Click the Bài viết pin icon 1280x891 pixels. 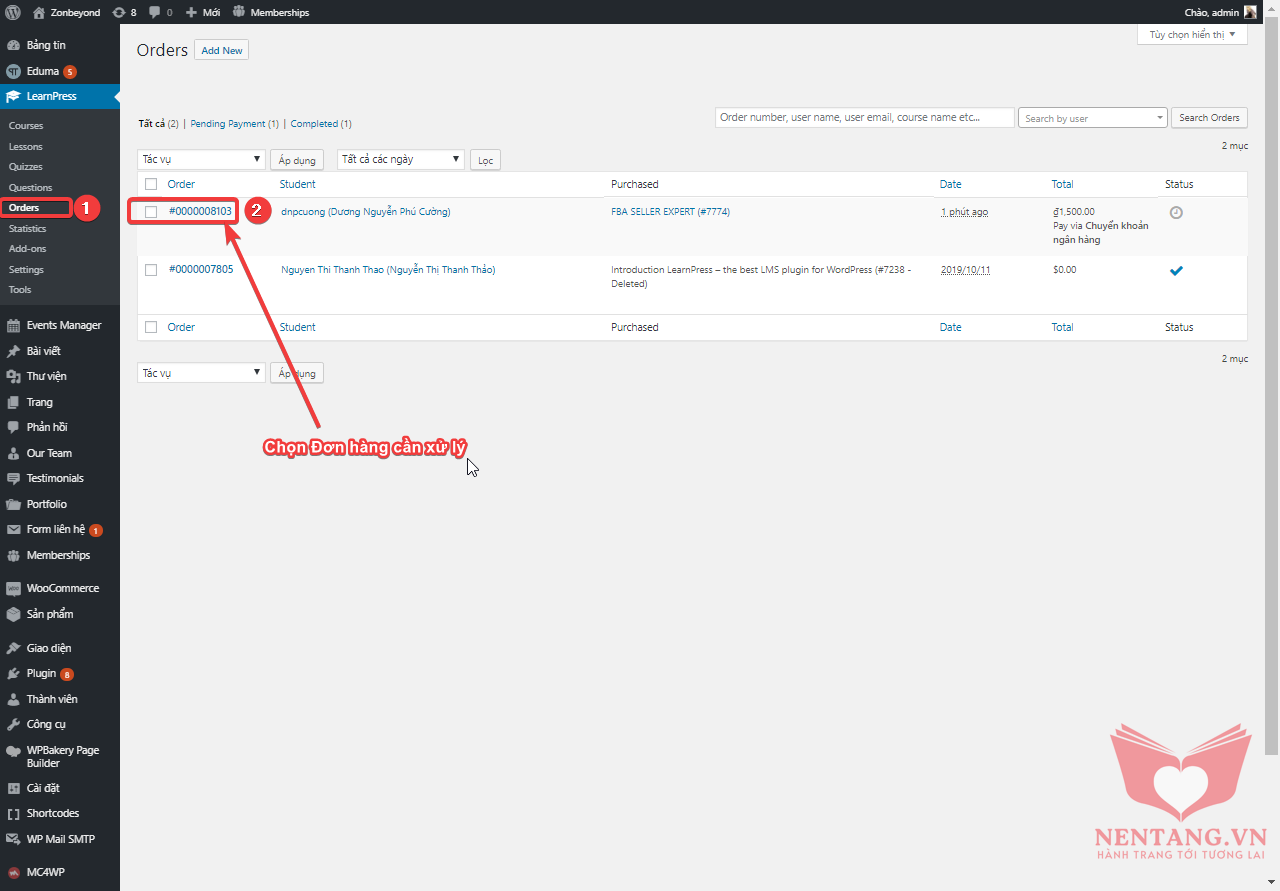(13, 351)
